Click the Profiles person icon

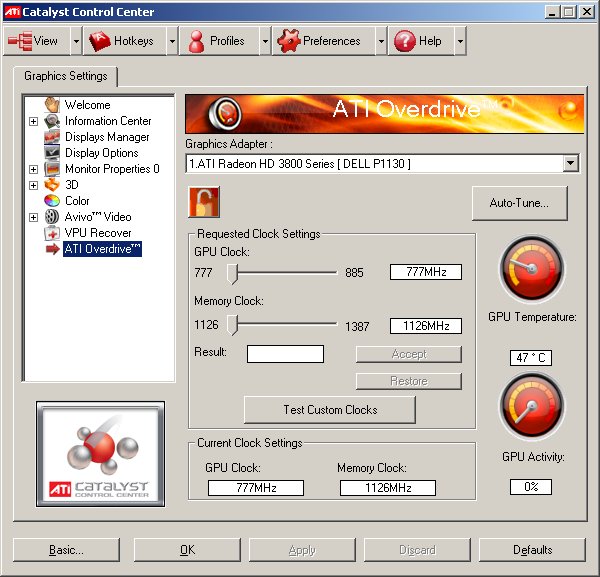click(197, 41)
